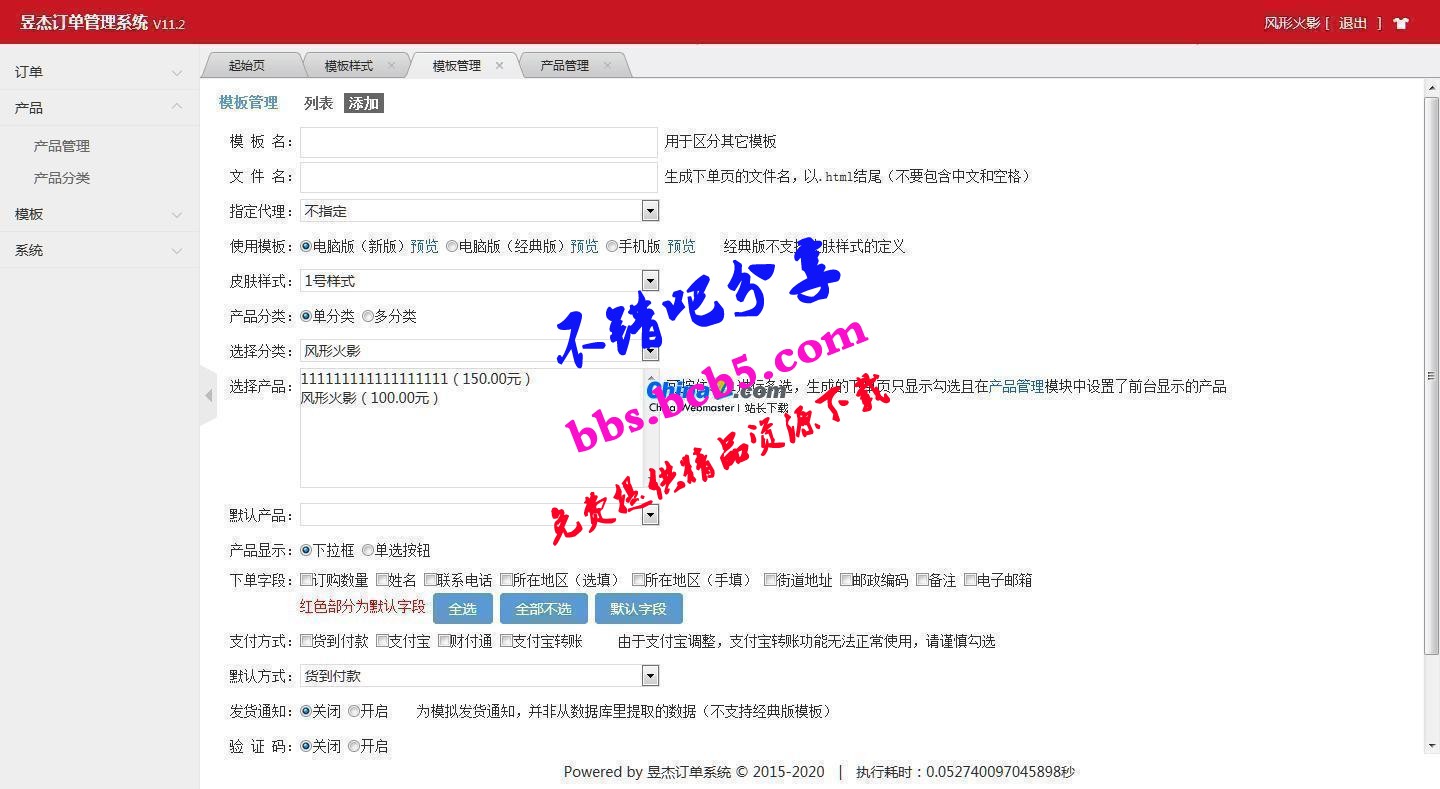Image resolution: width=1440 pixels, height=789 pixels.
Task: Click the 全选 button
Action: [463, 608]
